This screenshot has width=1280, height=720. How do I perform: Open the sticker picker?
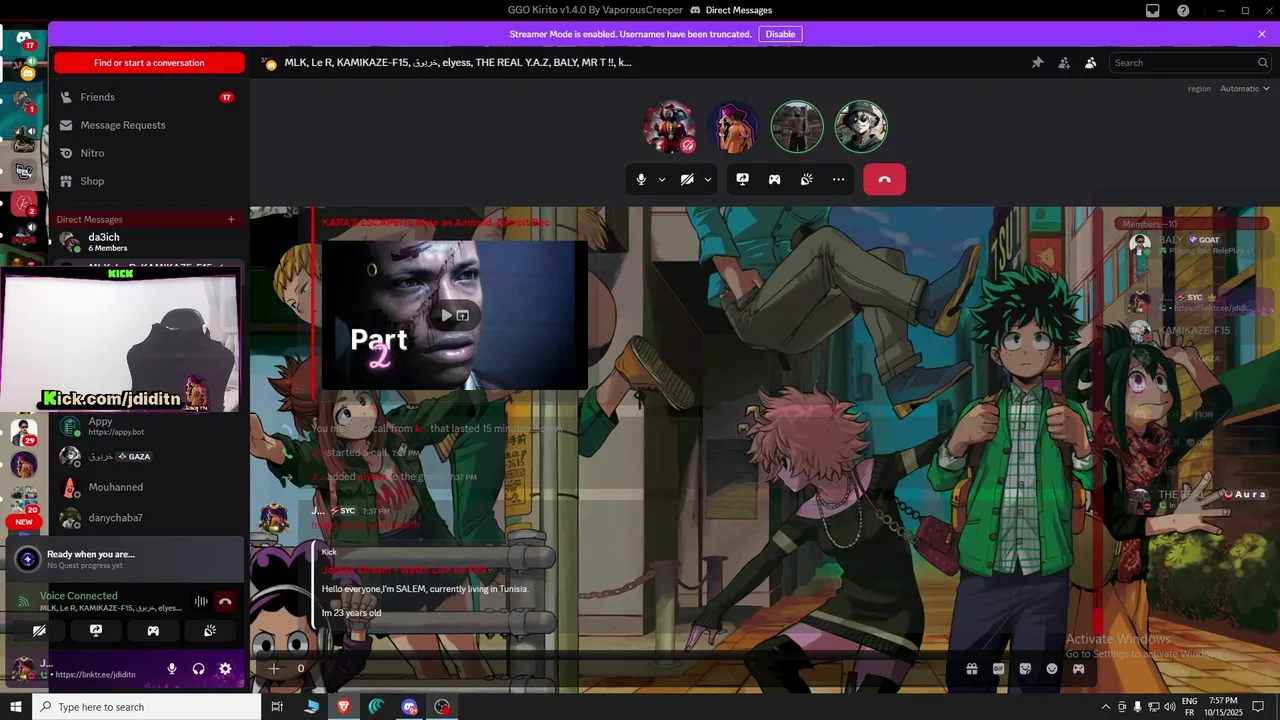pos(1025,669)
